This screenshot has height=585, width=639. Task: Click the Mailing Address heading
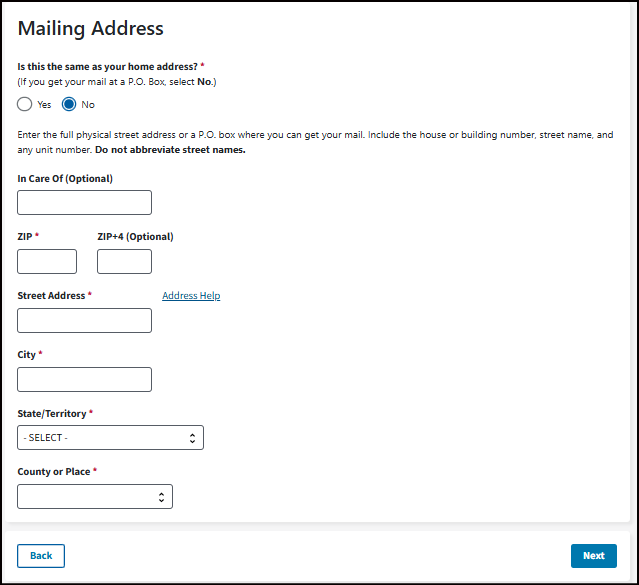click(91, 29)
